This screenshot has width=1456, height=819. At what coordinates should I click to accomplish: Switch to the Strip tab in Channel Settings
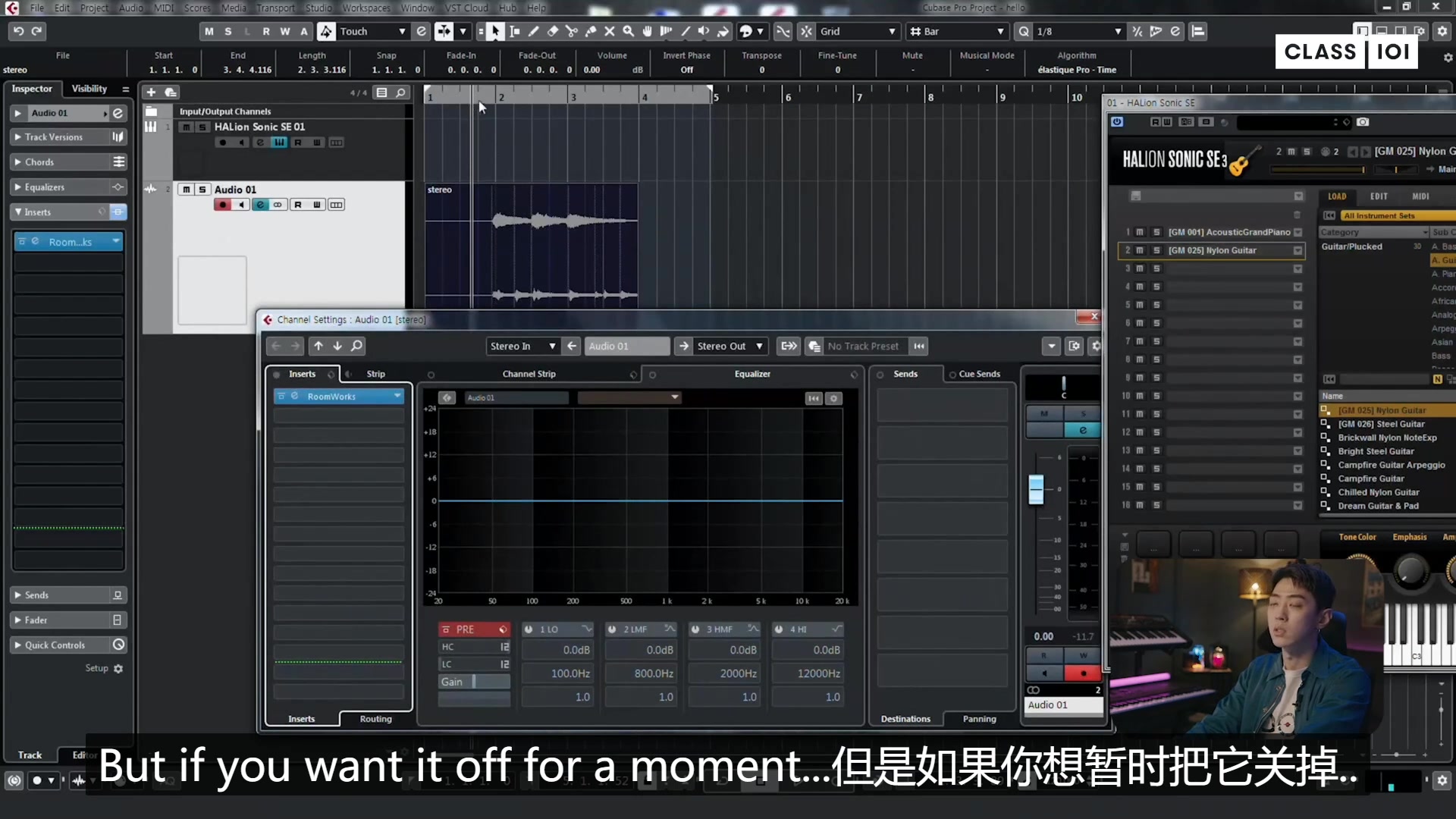[376, 374]
